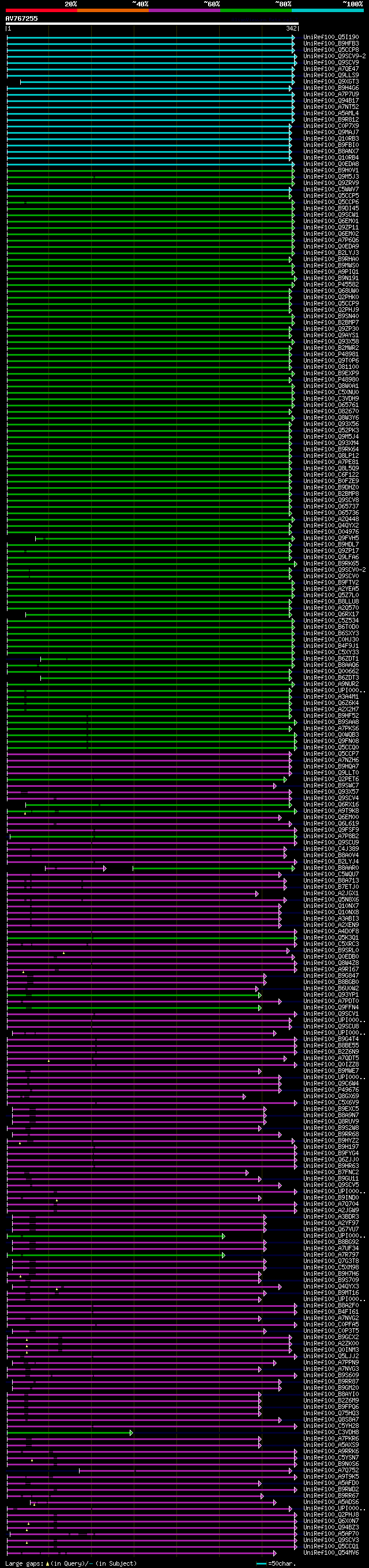369x1568 pixels.
Task: Click the purple alignment bar for UniRef100_Q5CCP7
Action: click(x=149, y=753)
